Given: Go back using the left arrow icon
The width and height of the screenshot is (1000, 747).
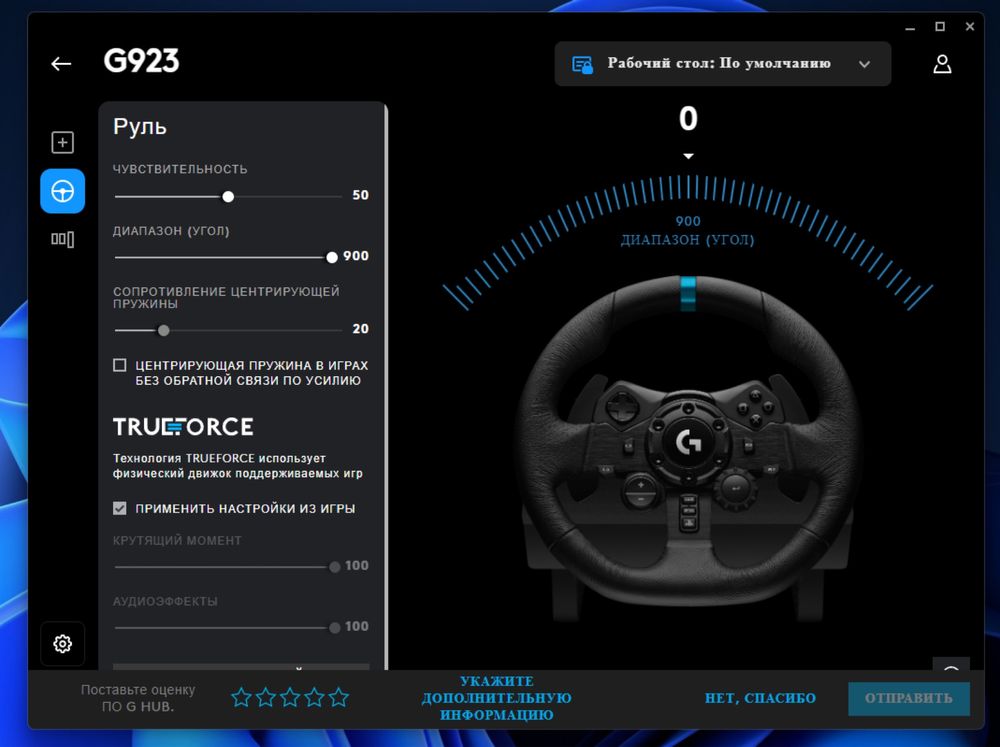Looking at the screenshot, I should [61, 64].
